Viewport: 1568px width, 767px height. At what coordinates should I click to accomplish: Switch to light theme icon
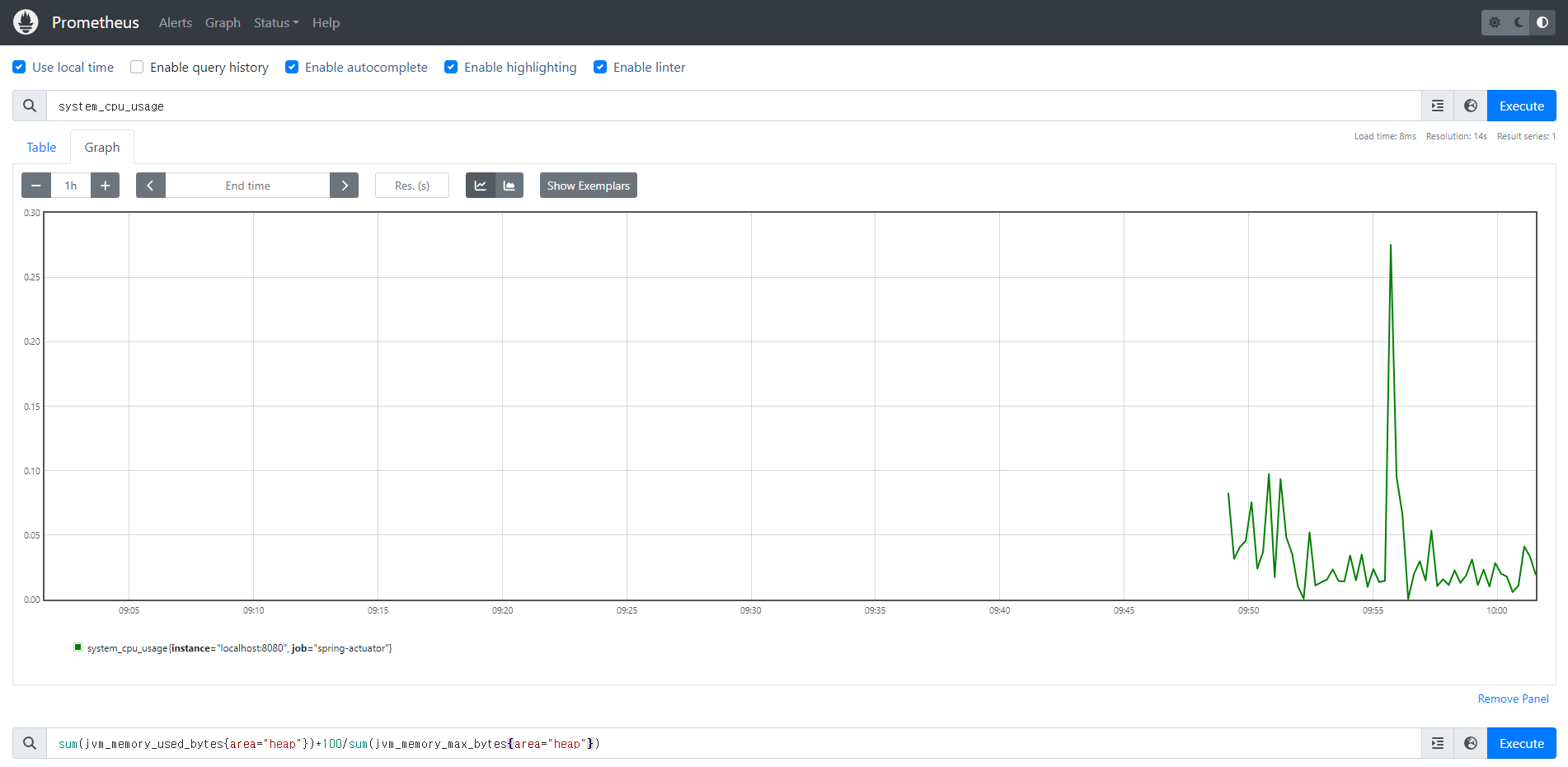1495,22
